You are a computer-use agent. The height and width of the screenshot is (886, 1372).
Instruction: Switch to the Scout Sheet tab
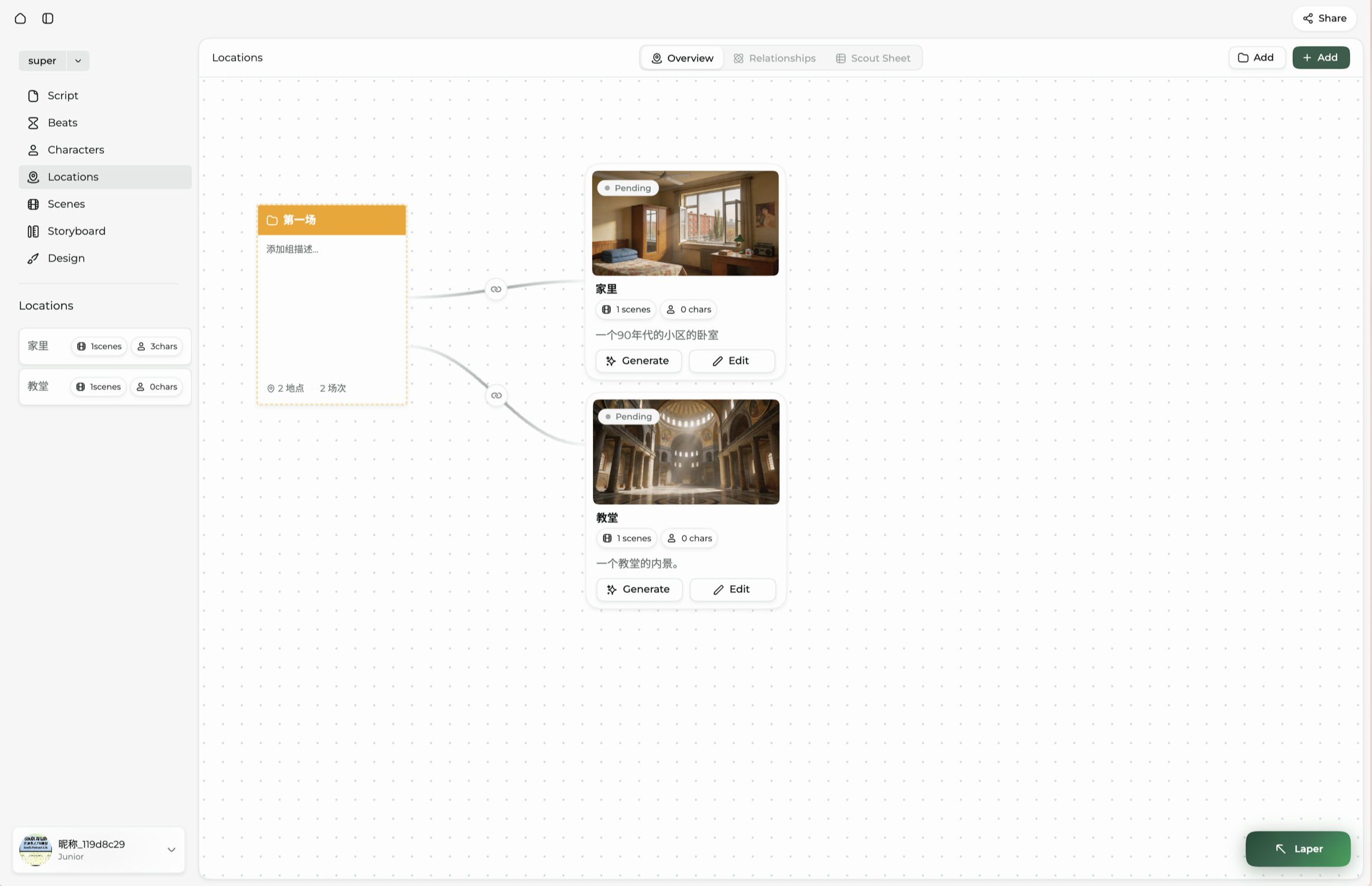872,58
